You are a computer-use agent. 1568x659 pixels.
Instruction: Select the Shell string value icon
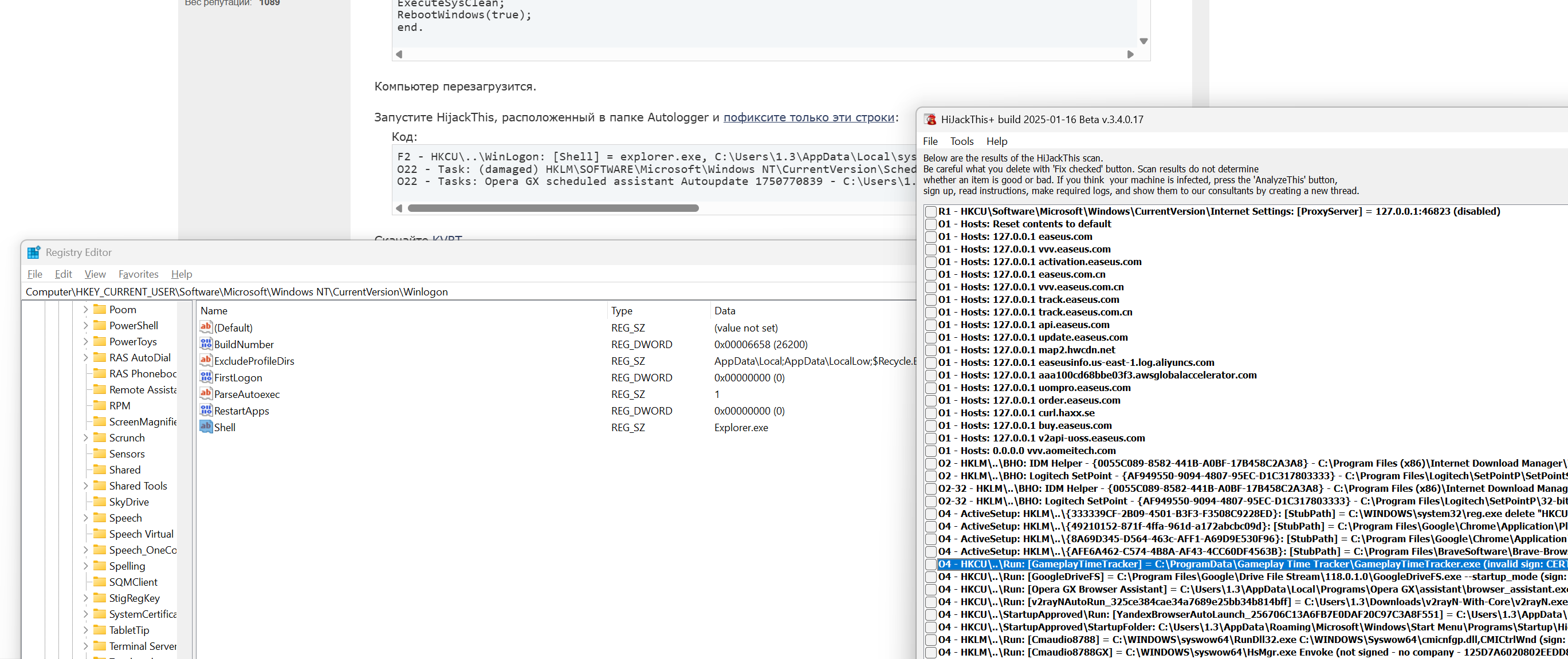(x=206, y=427)
